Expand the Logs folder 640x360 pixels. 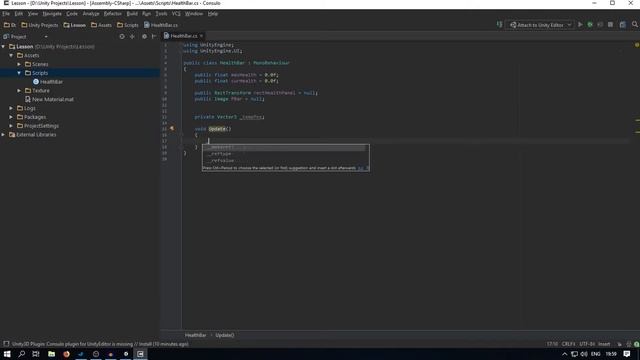point(11,108)
